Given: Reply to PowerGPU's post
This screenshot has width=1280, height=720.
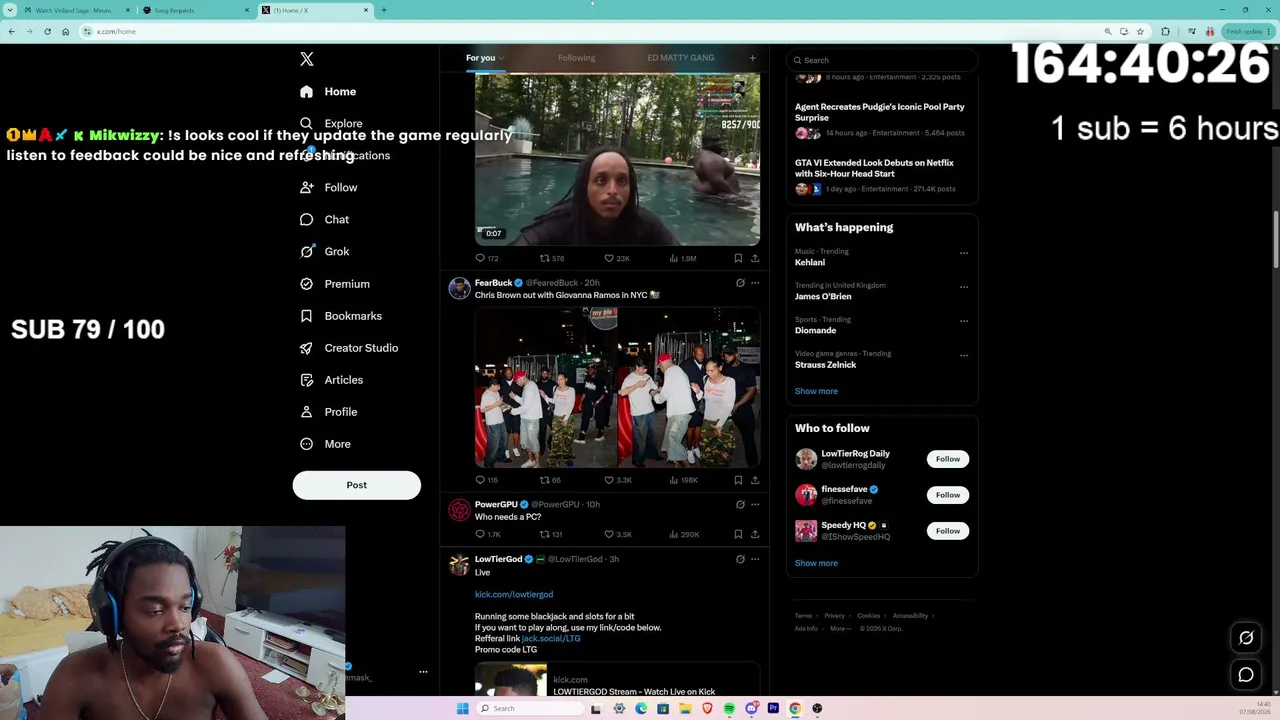Looking at the screenshot, I should pyautogui.click(x=487, y=534).
